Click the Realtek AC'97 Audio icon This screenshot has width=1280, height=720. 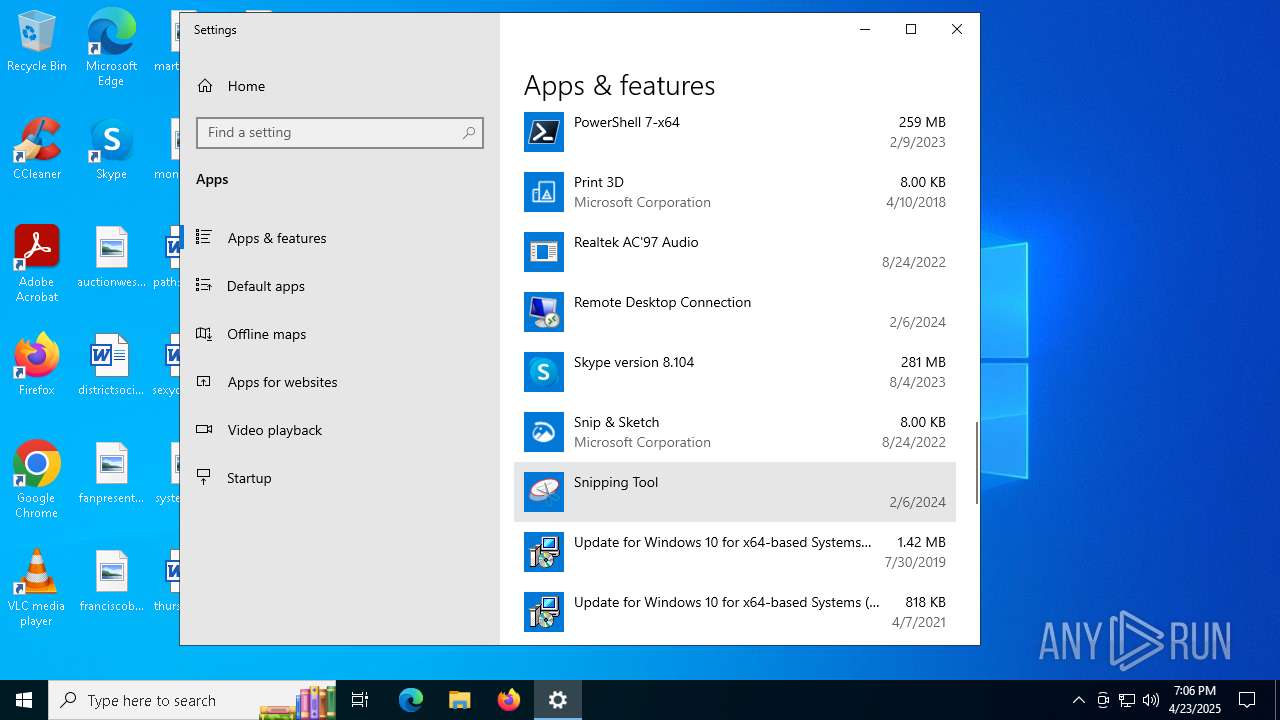point(543,252)
